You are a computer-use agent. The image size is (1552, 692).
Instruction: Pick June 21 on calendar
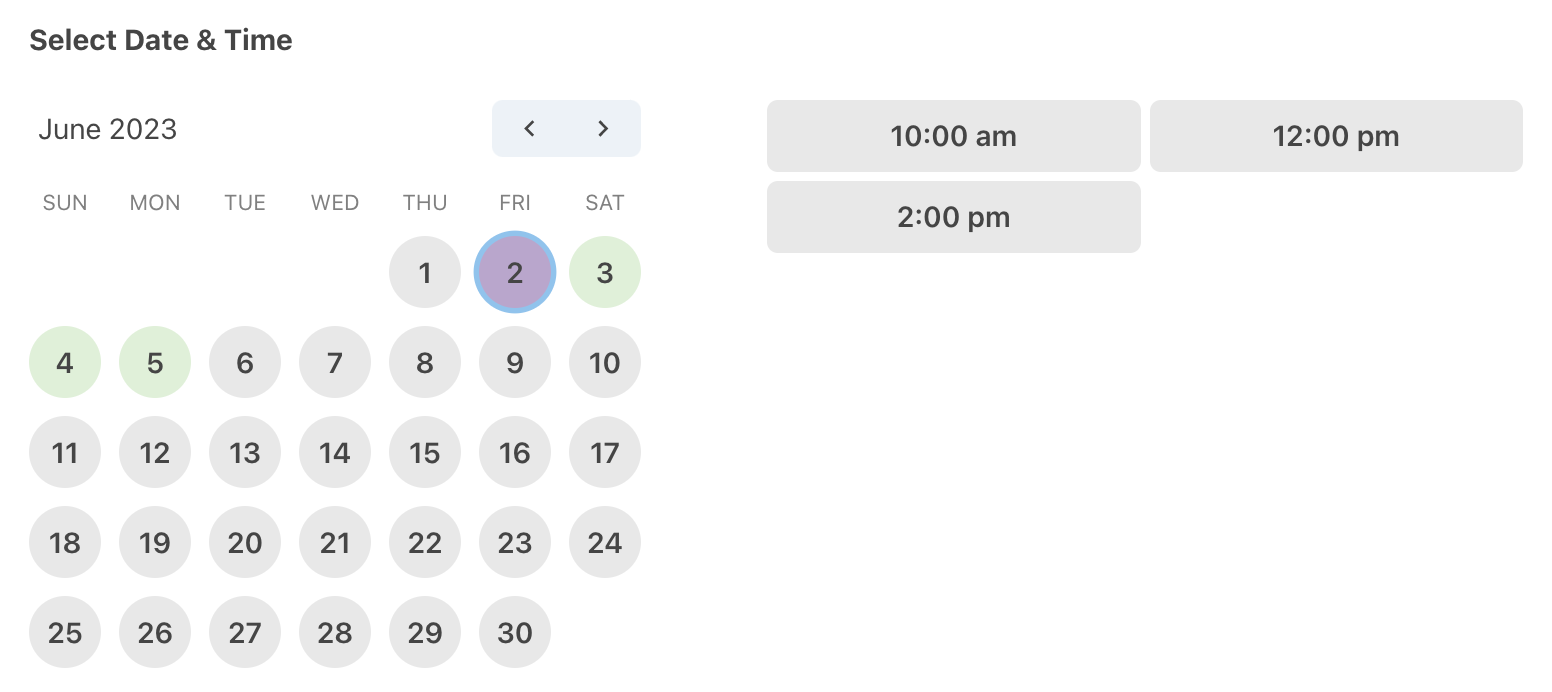[335, 542]
